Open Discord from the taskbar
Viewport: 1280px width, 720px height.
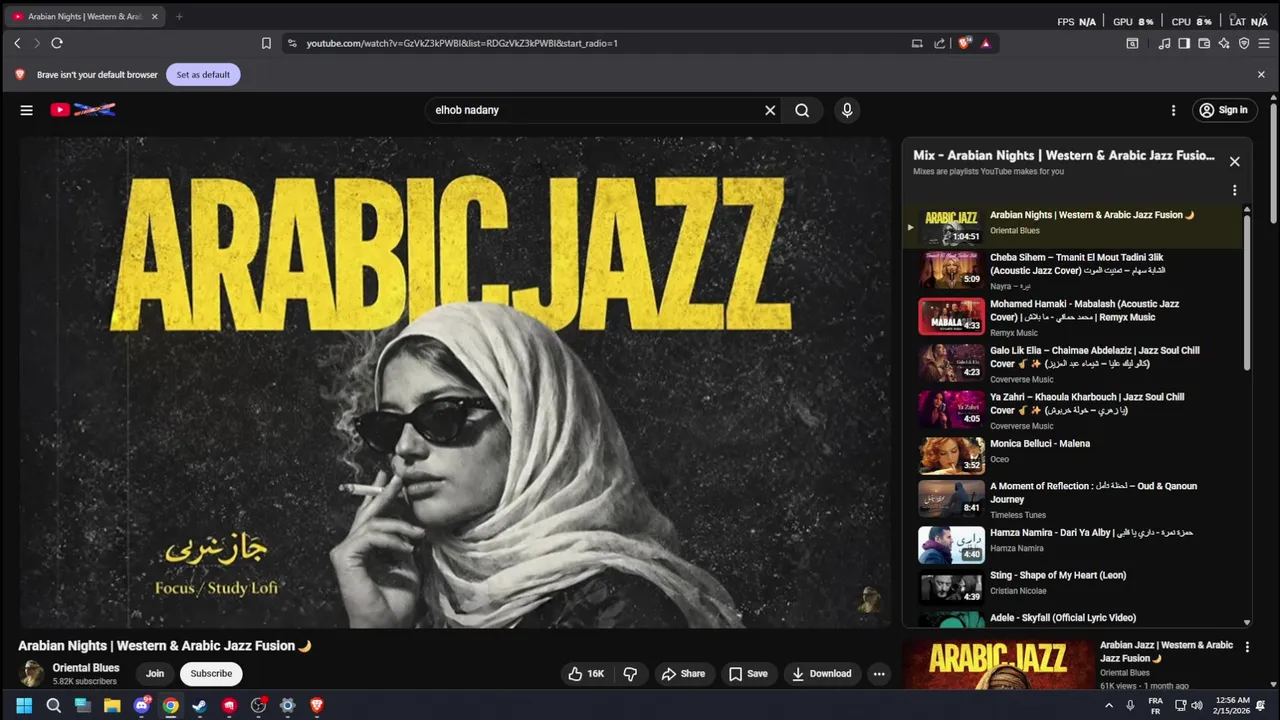click(141, 705)
